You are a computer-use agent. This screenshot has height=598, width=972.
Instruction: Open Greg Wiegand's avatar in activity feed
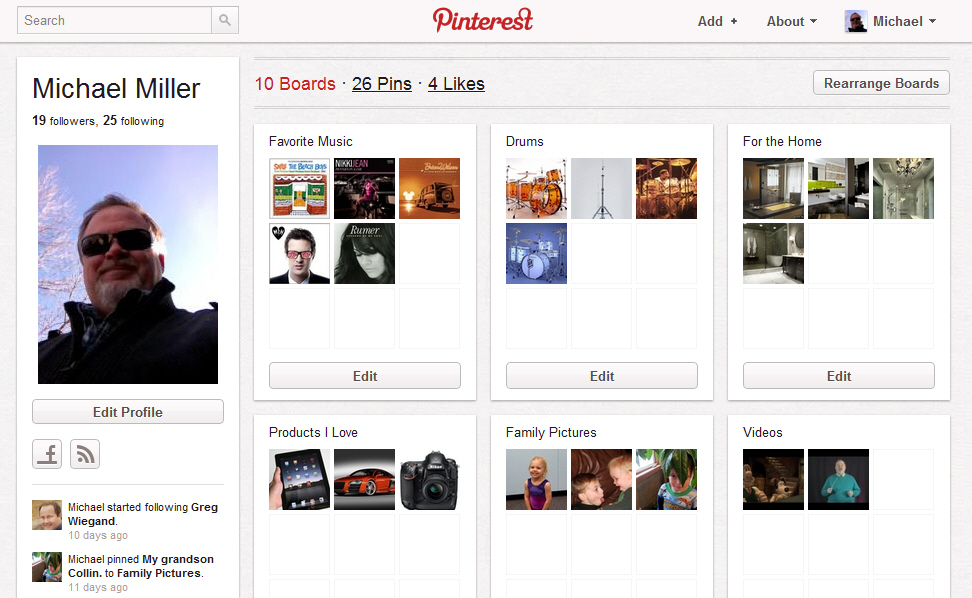[47, 516]
